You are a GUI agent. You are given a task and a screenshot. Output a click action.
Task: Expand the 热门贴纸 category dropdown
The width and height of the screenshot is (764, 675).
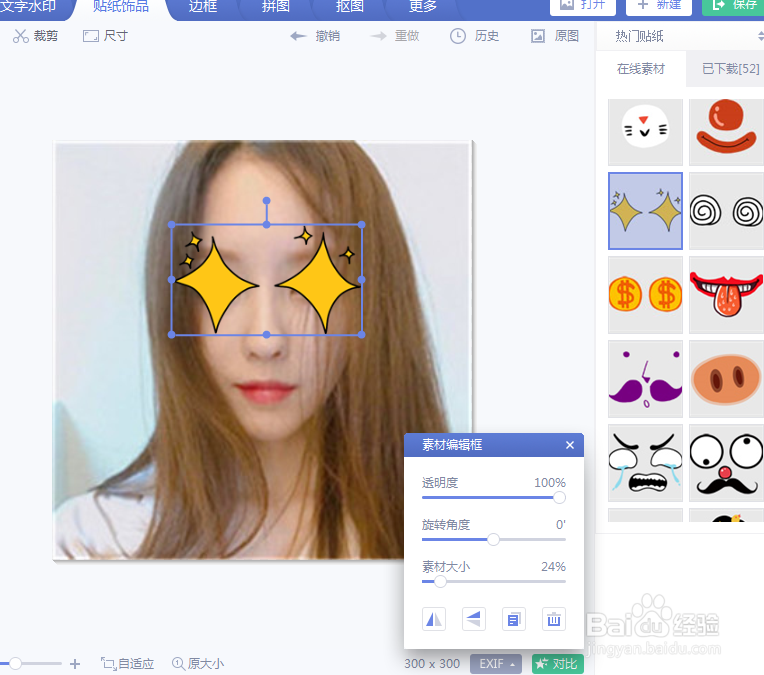point(761,36)
